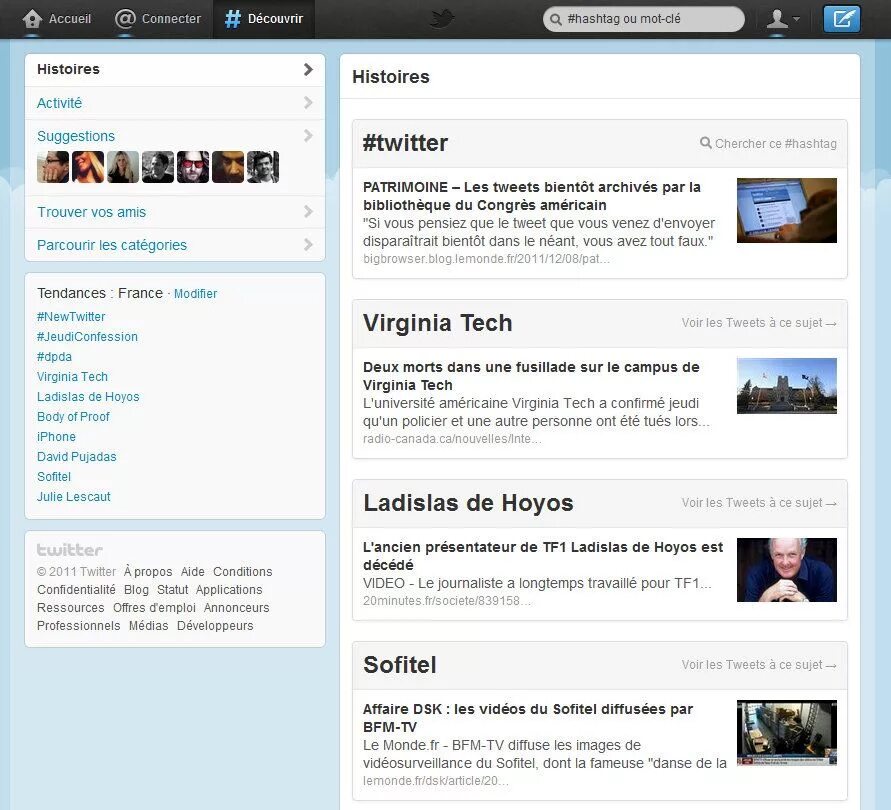Screen dimensions: 891x810
Task: Click the Sofitel surveillance video thumbnail
Action: tap(786, 733)
